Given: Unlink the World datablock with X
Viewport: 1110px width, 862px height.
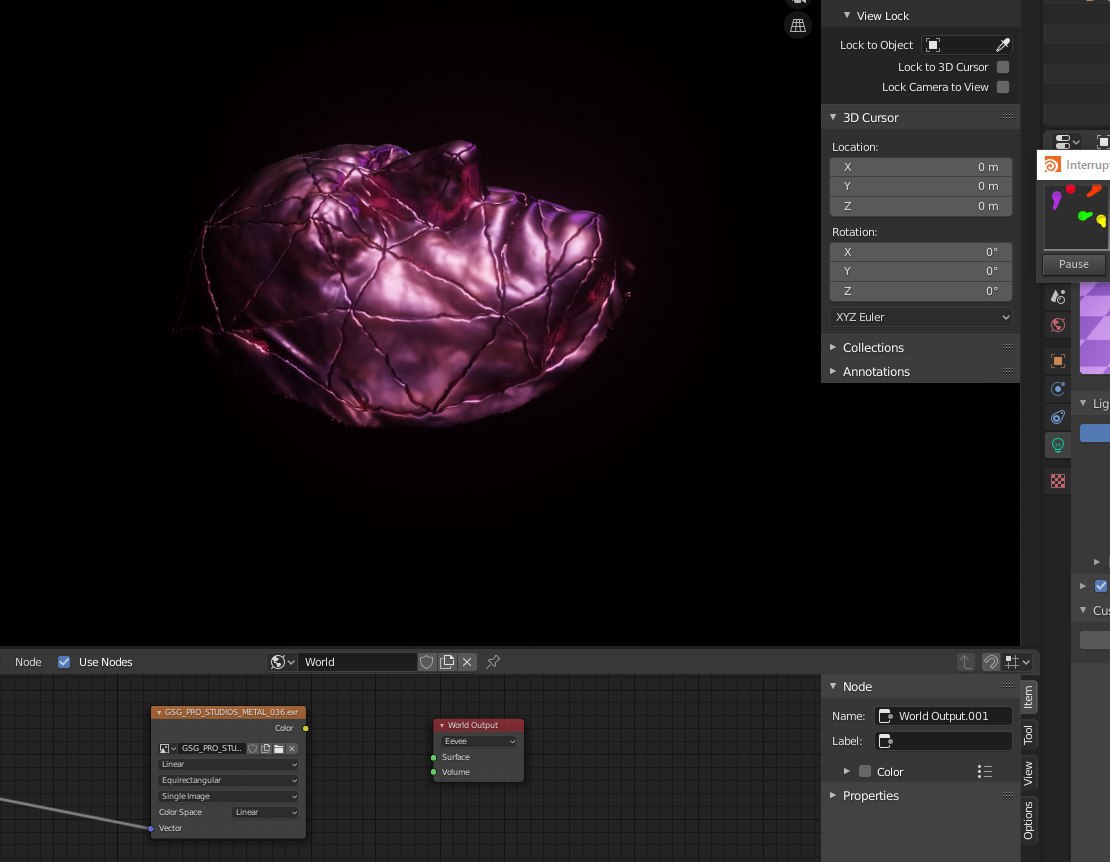Looking at the screenshot, I should (467, 662).
